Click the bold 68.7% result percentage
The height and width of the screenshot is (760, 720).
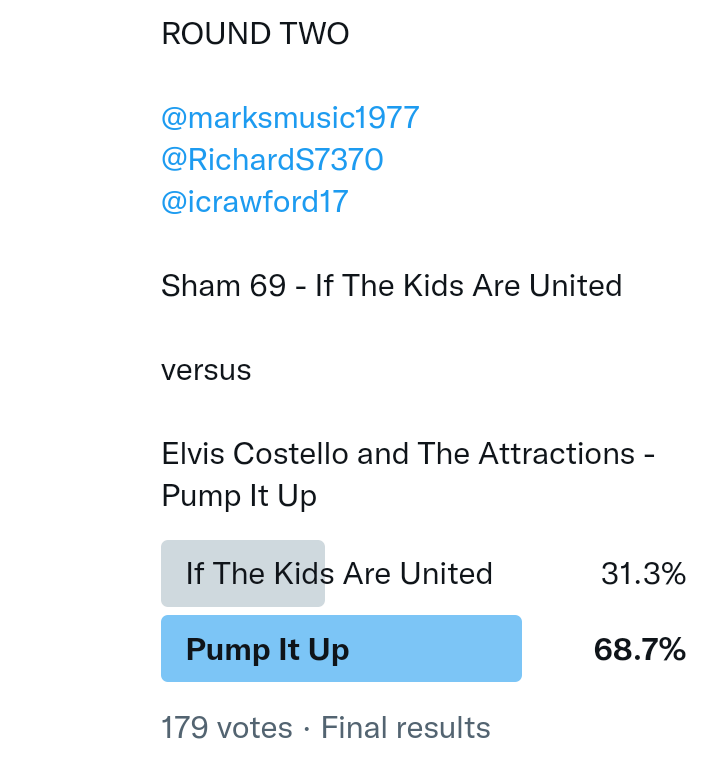639,650
